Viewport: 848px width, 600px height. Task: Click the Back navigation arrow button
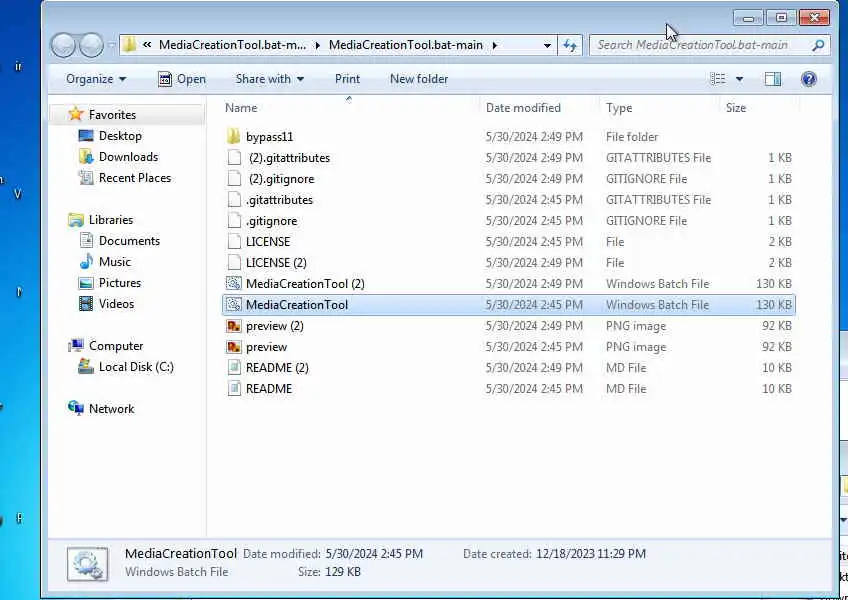(63, 45)
